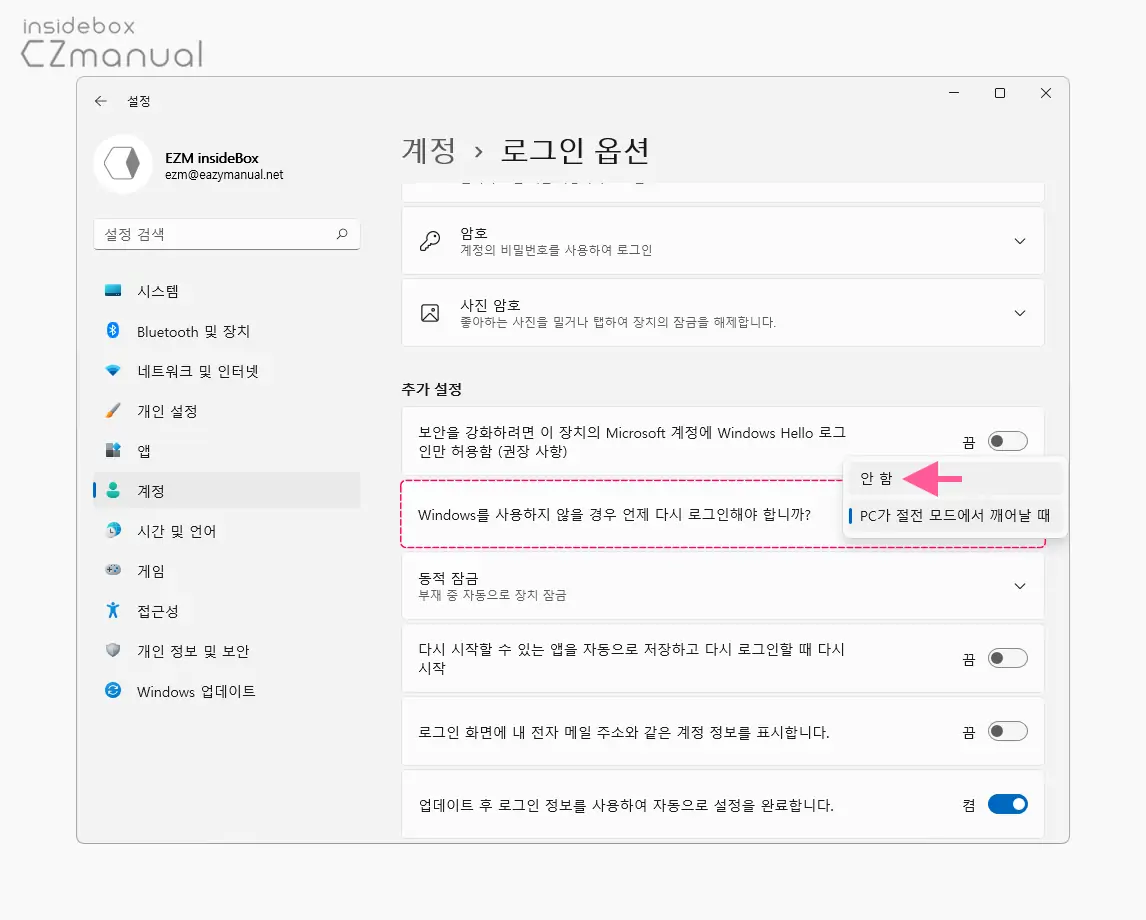Click the 개인 정보 및 보안 label

click(193, 650)
